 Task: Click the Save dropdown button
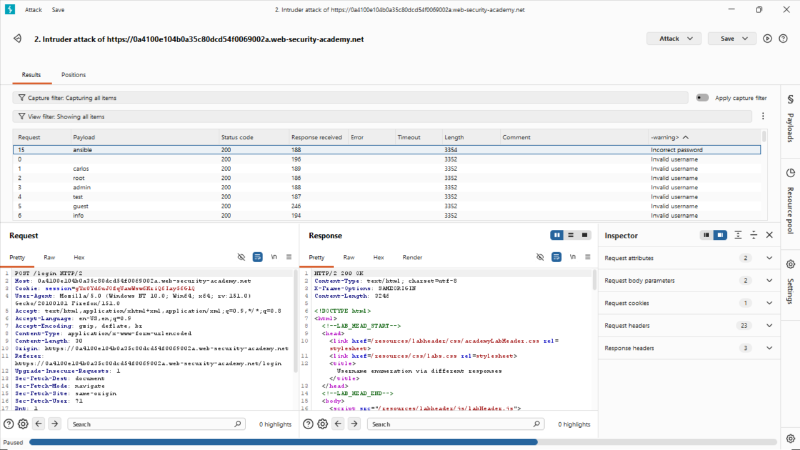(732, 39)
